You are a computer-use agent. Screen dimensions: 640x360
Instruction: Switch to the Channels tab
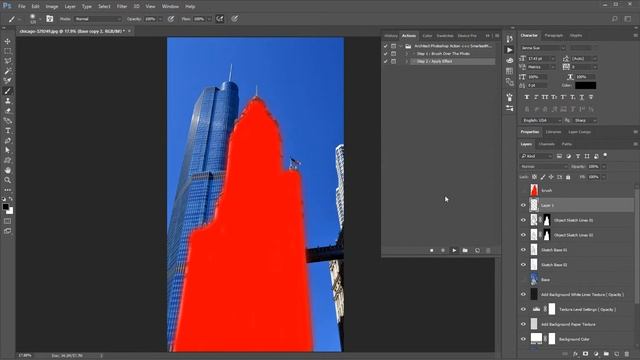pos(547,144)
